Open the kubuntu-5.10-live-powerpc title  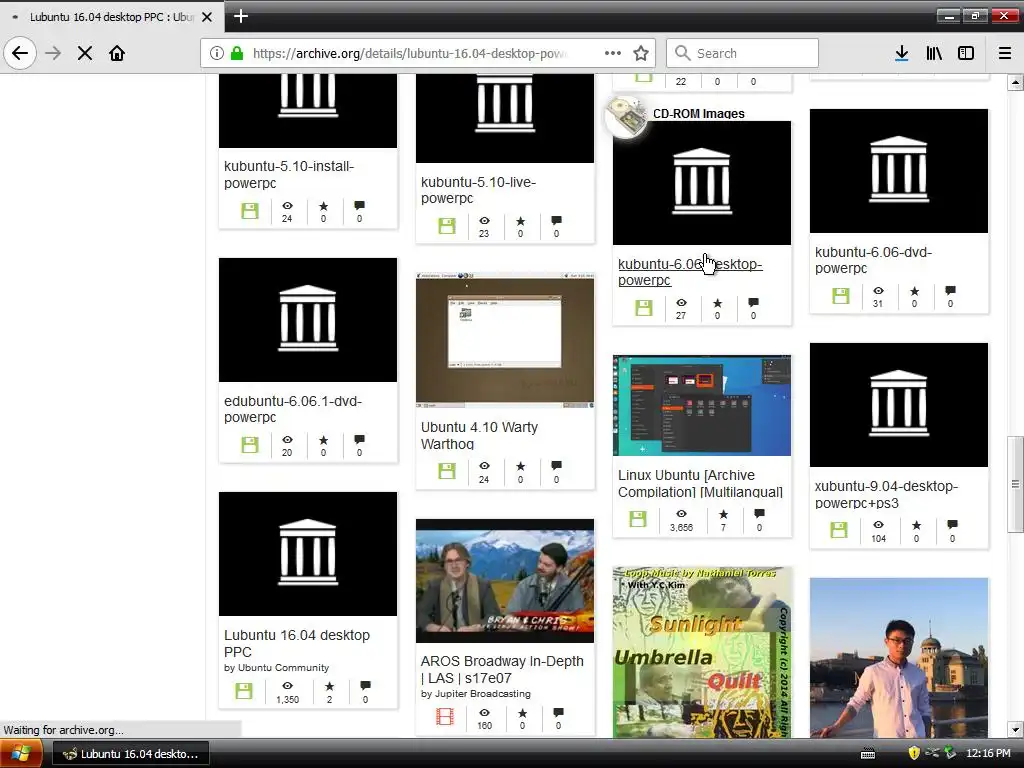[479, 190]
